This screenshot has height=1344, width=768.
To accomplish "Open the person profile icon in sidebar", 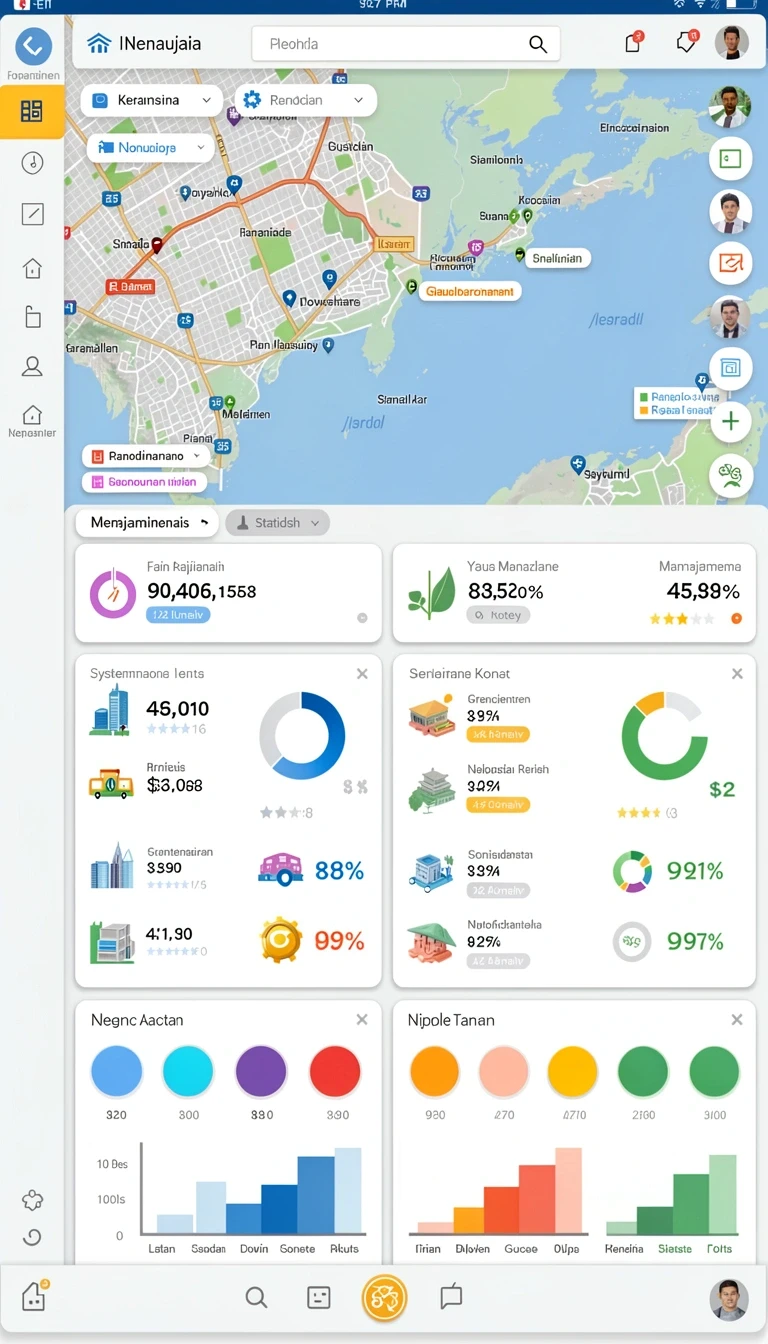I will pyautogui.click(x=32, y=366).
